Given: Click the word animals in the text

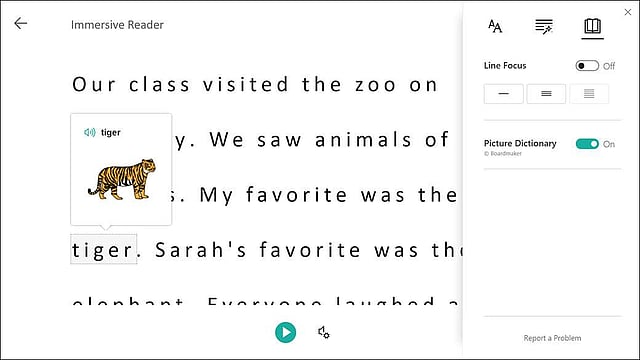Looking at the screenshot, I should (x=363, y=140).
